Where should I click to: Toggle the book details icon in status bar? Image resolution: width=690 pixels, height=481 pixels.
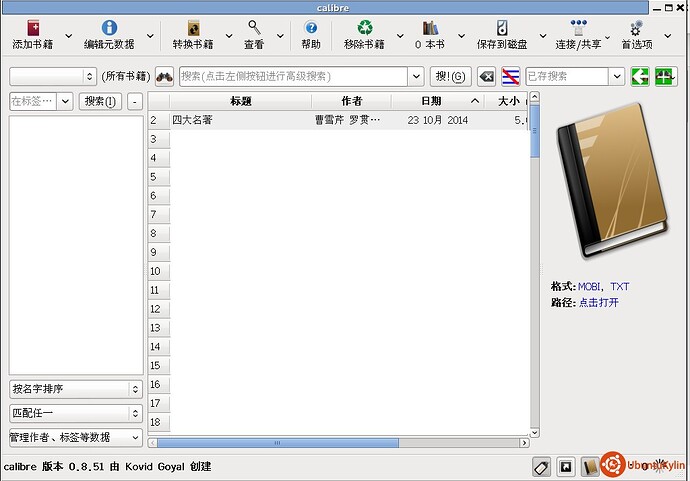(x=590, y=467)
